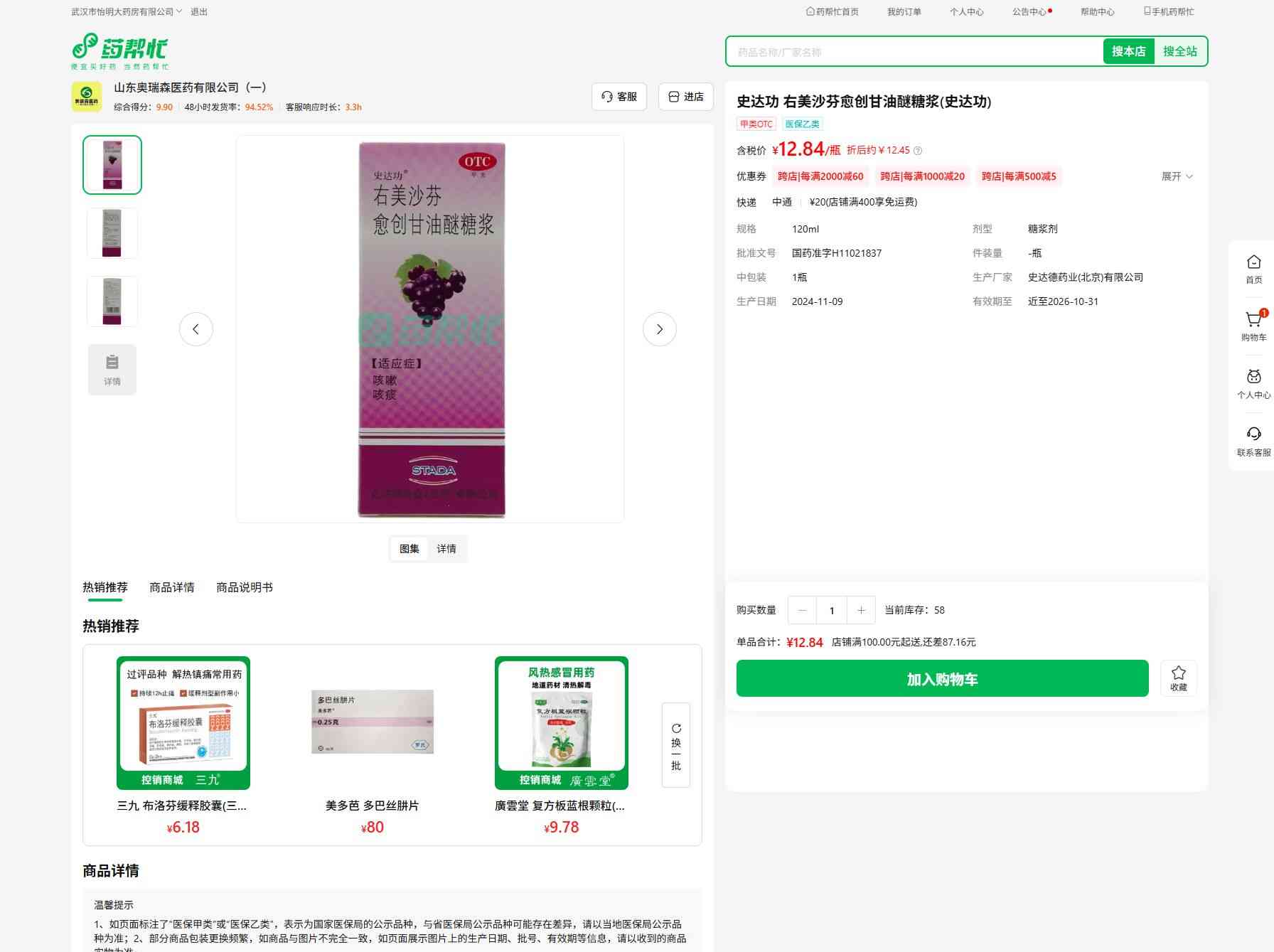Open the 商品详情 tab
Image resolution: width=1274 pixels, height=952 pixels.
171,587
